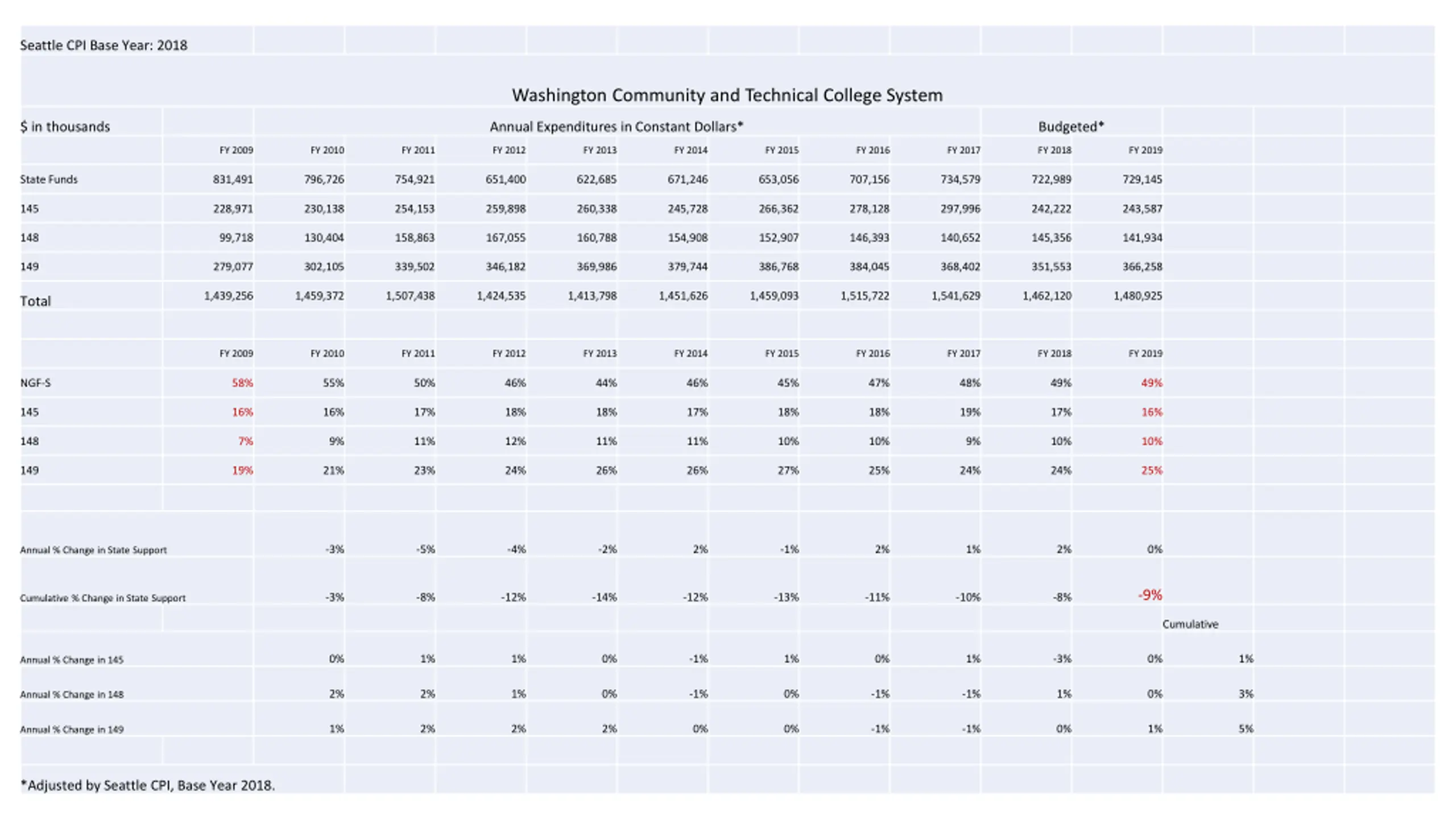Viewport: 1456px width, 819px height.
Task: Click the FY 2019 Total value 1,480,925
Action: [1137, 296]
